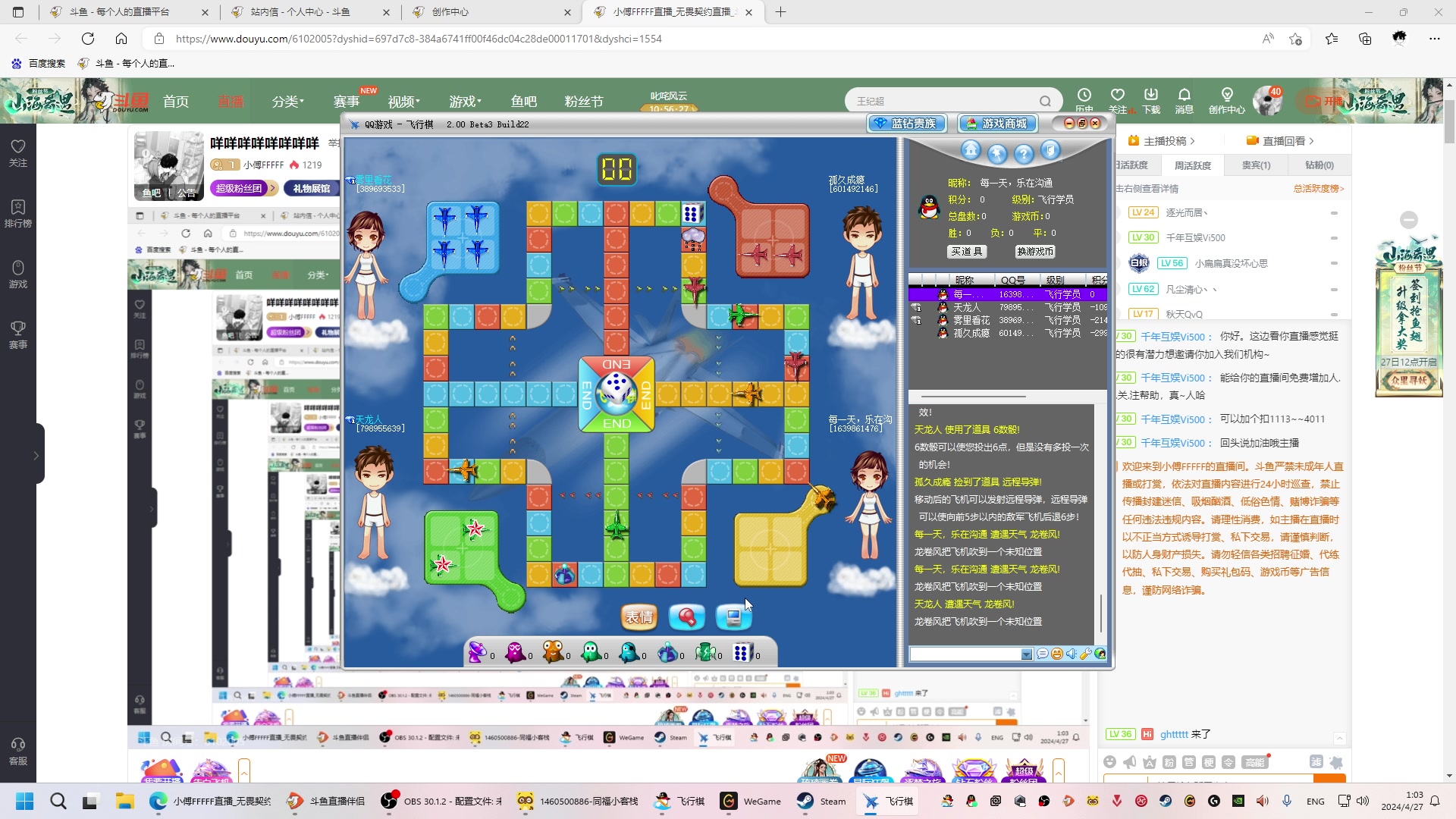Screen dimensions: 1456x819
Task: Select 孤久成瘾 row in player list
Action: click(1008, 333)
